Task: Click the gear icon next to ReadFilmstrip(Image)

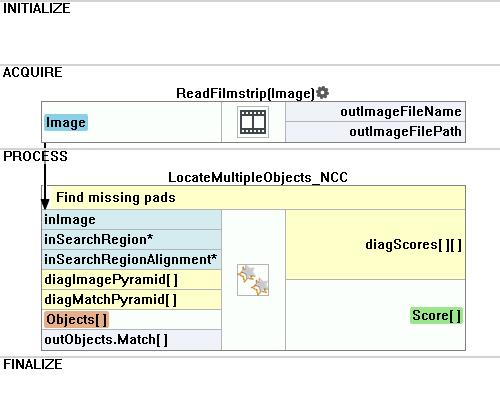Action: [x=322, y=92]
